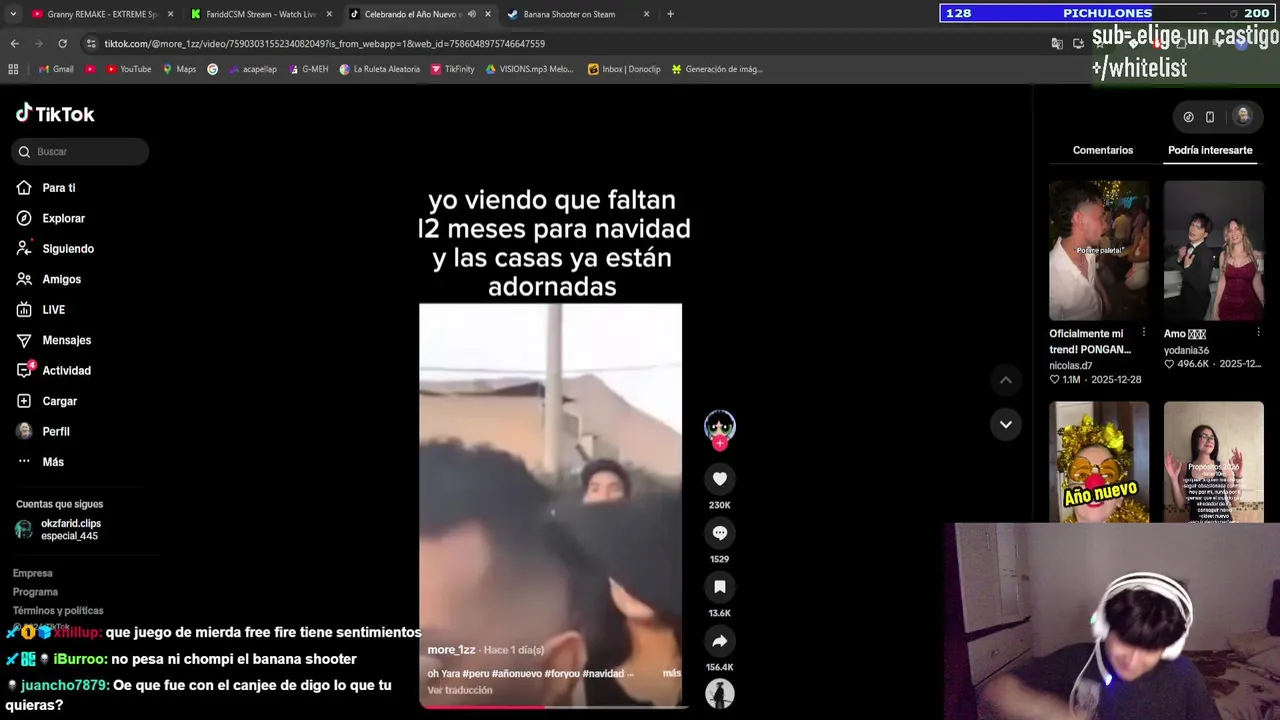Open the profile avatar menu top right
This screenshot has height=720, width=1280.
click(1243, 116)
